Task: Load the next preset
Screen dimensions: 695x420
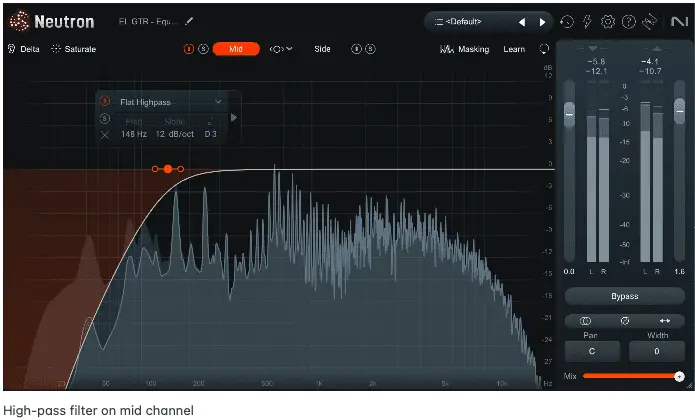Action: [543, 22]
